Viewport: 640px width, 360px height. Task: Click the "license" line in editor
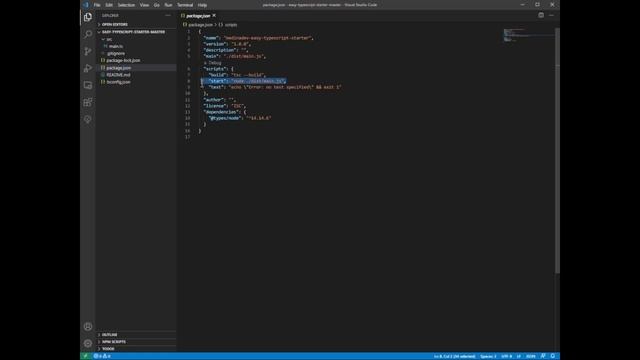224,106
